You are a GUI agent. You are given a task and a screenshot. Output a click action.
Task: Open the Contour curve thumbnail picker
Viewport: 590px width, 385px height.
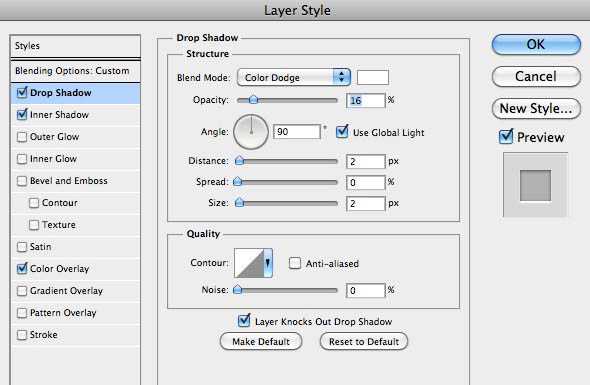tap(249, 263)
